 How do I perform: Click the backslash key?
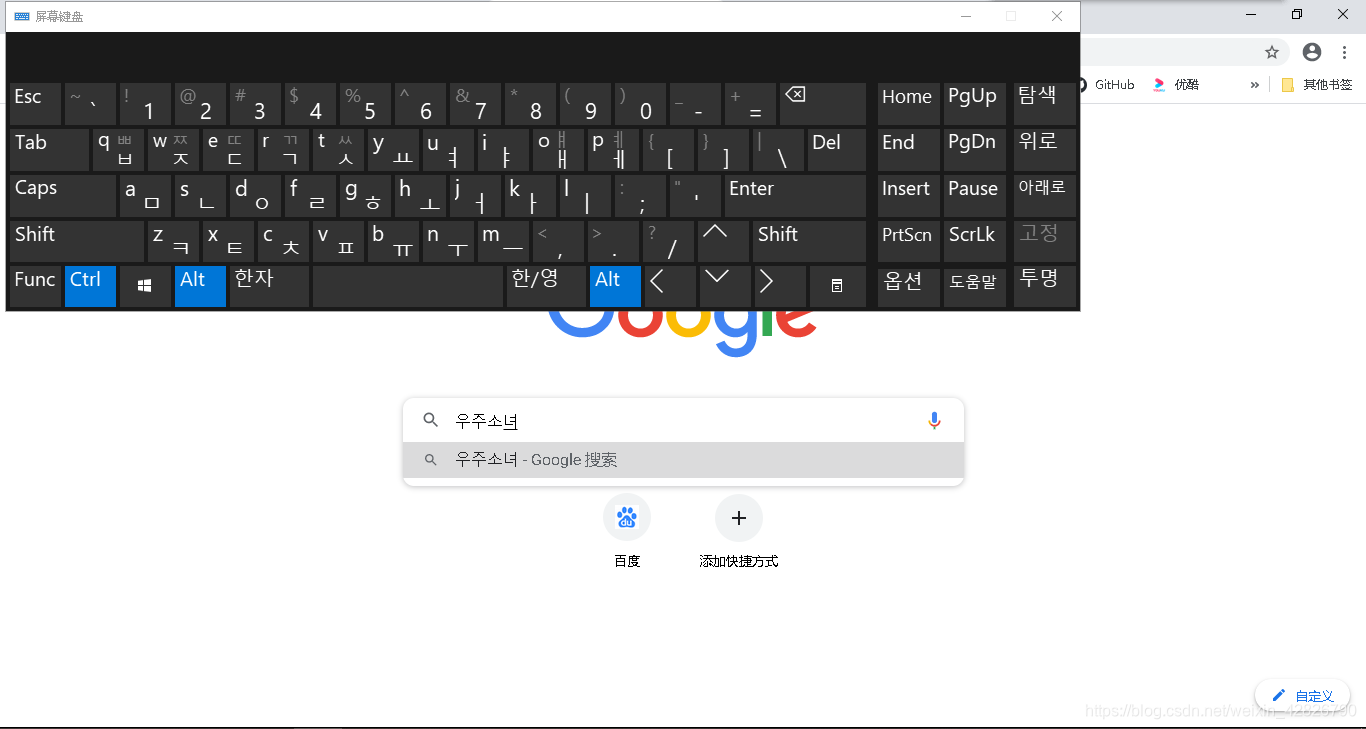pyautogui.click(x=778, y=150)
